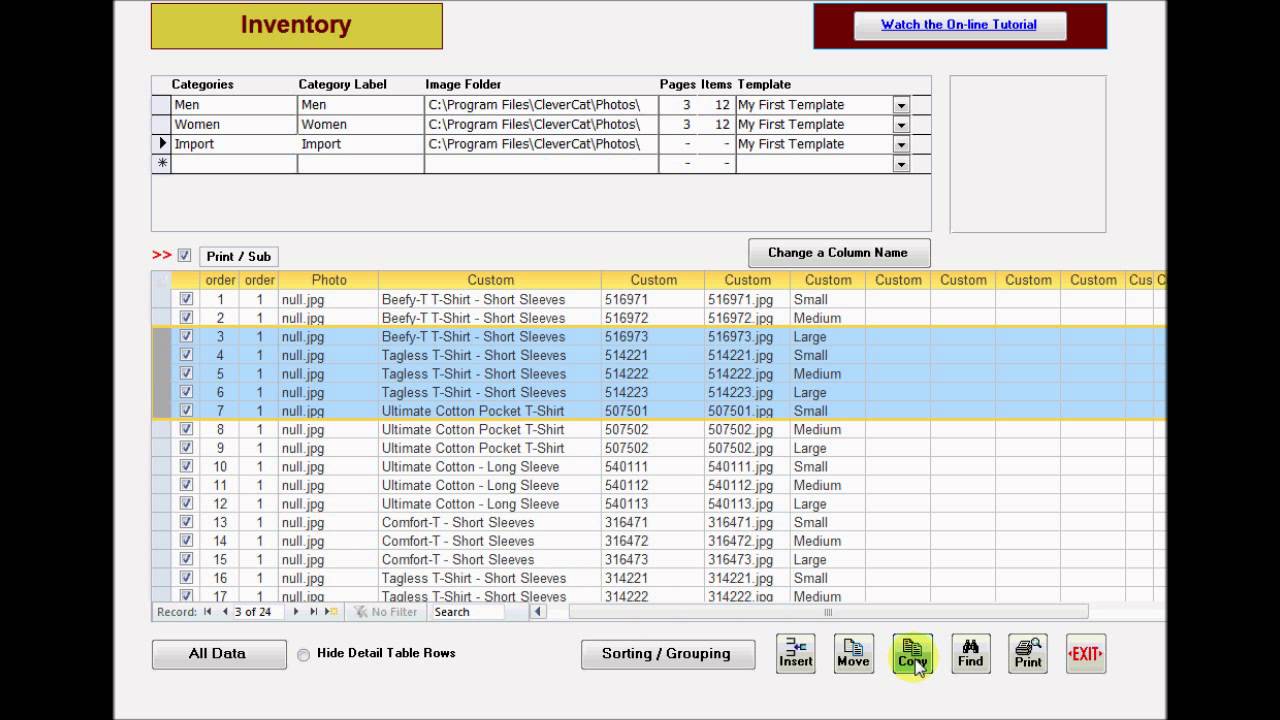Click the red EXIT button
The height and width of the screenshot is (720, 1280).
[1085, 654]
